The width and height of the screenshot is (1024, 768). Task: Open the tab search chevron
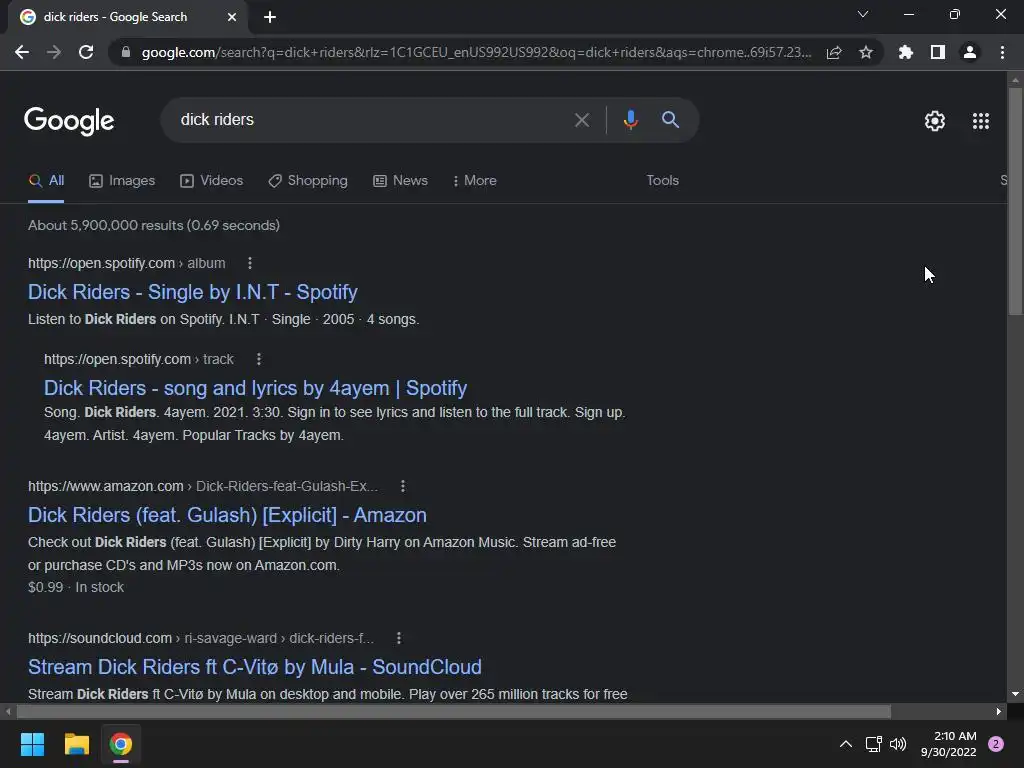point(863,14)
